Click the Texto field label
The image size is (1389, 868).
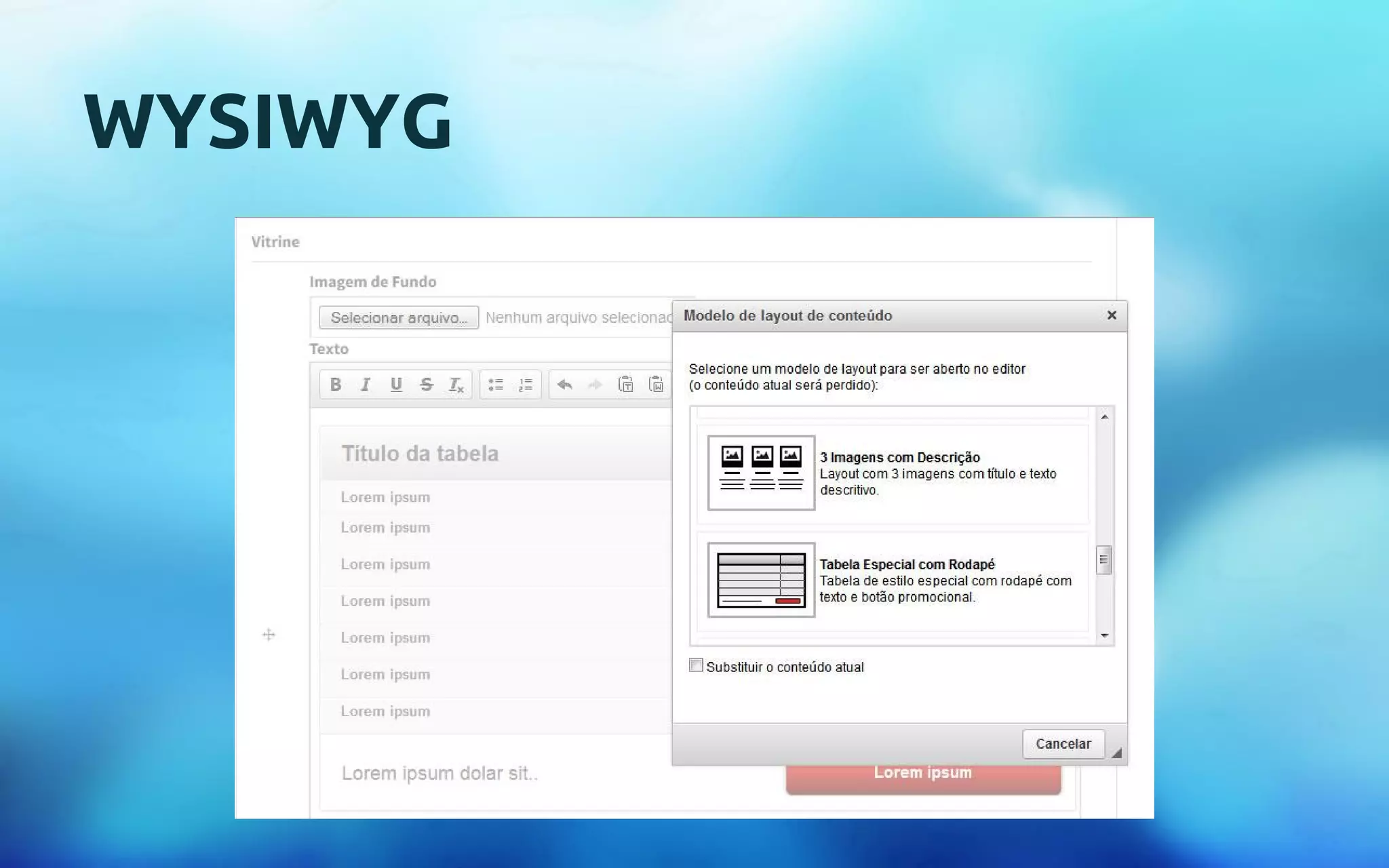(x=329, y=349)
